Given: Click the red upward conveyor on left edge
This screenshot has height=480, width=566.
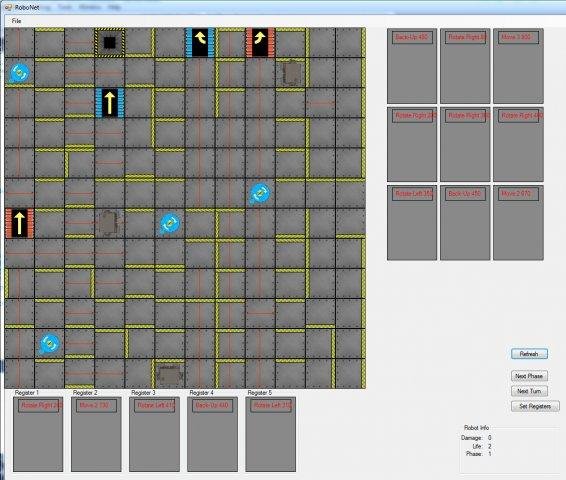Looking at the screenshot, I should coord(19,223).
